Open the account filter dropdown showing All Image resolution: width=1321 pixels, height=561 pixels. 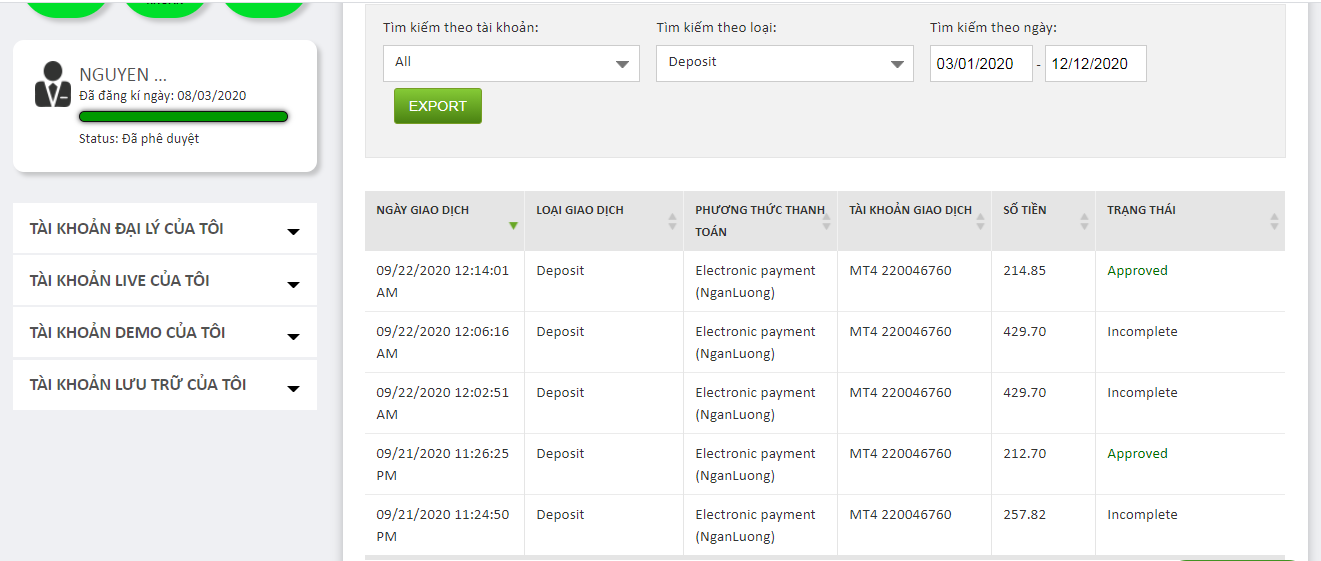tap(511, 63)
